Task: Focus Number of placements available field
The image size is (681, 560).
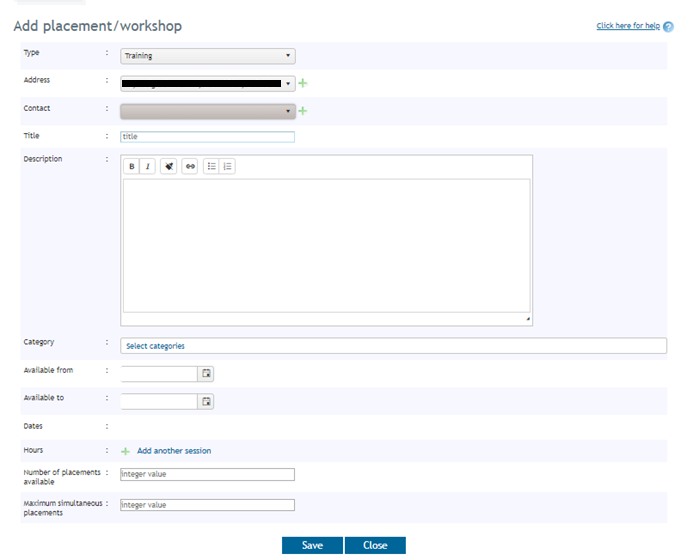Action: [208, 474]
